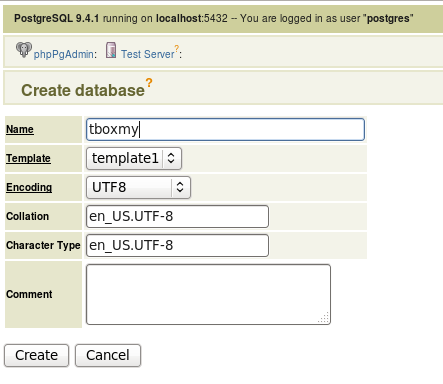The width and height of the screenshot is (443, 384).
Task: Click the Template dropdown arrow stepper
Action: pos(171,158)
